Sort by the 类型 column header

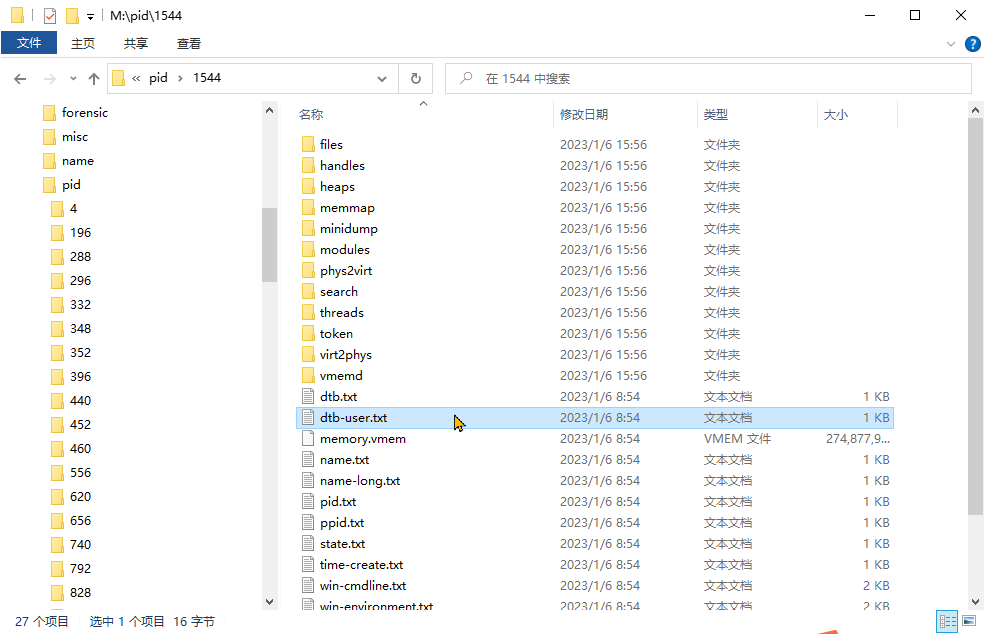coord(716,114)
